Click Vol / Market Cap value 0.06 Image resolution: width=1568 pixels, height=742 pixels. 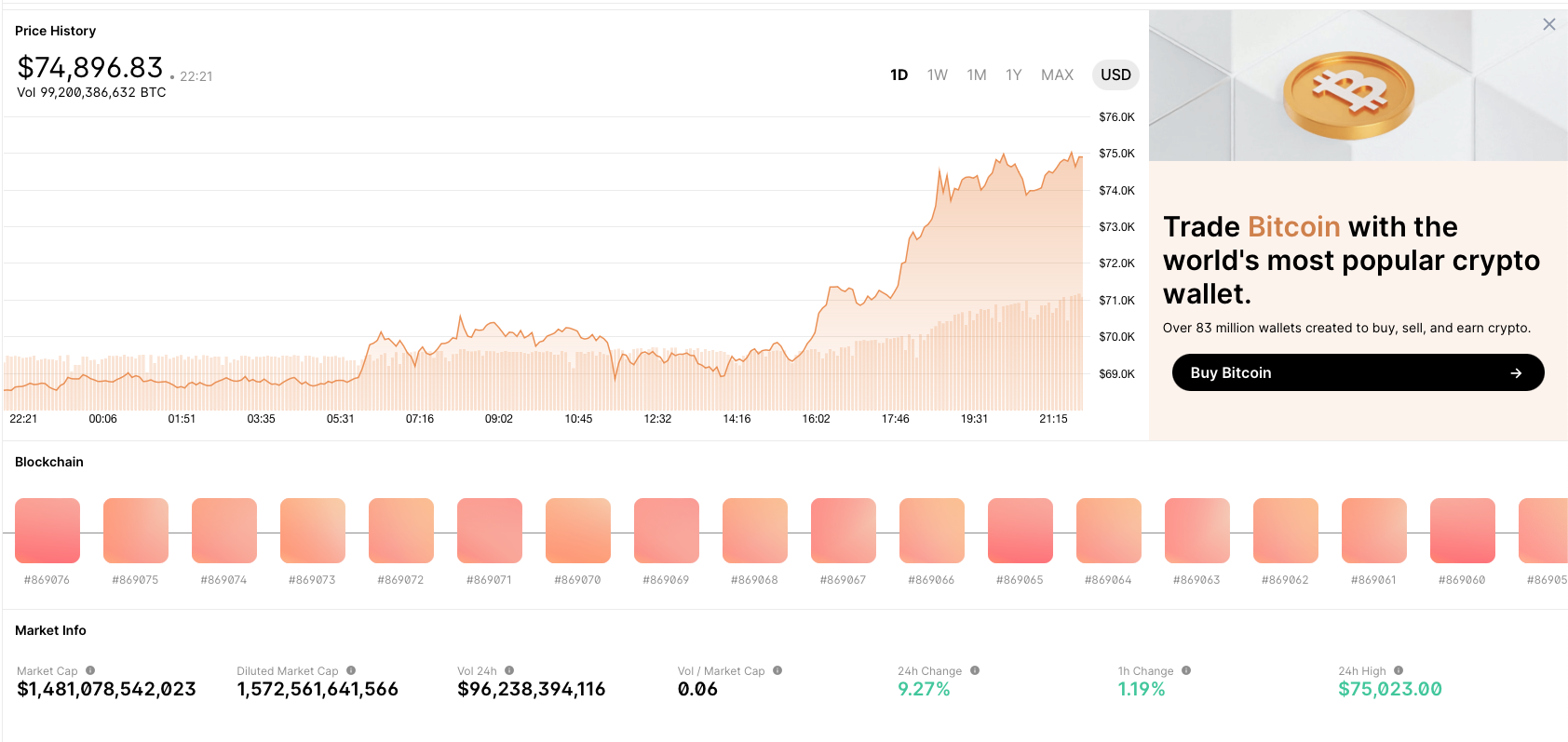click(697, 689)
